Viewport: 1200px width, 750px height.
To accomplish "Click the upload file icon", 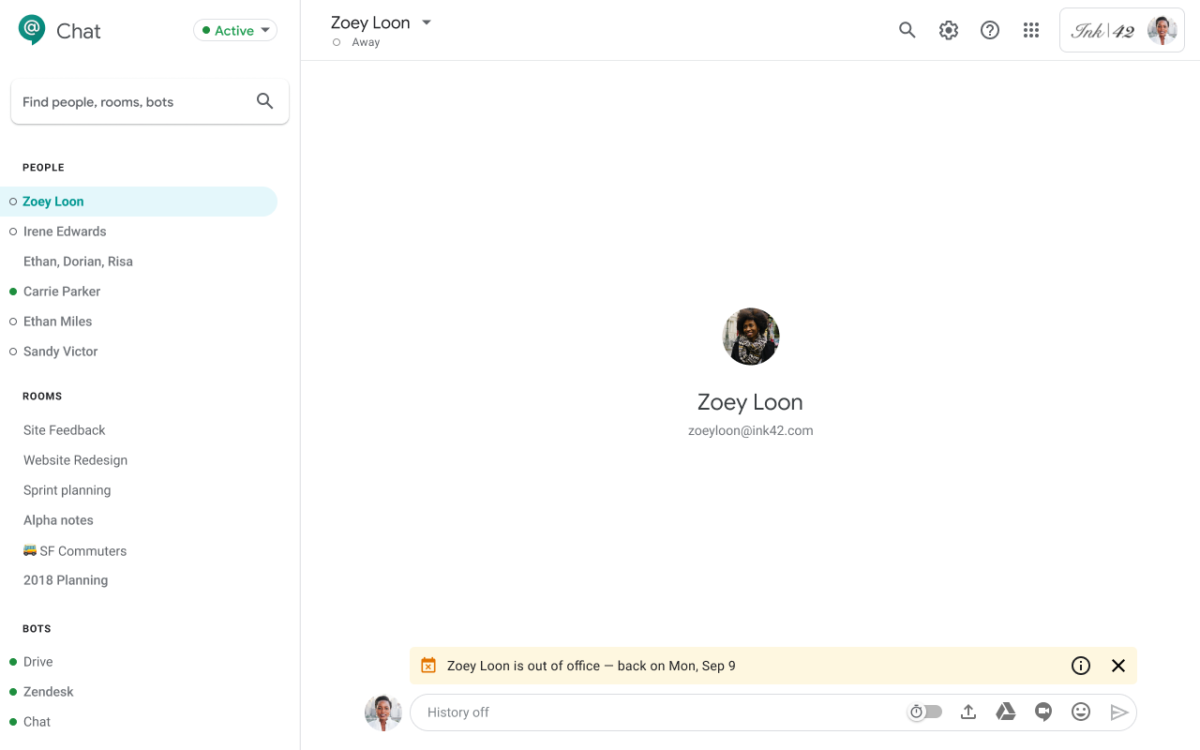I will click(968, 712).
